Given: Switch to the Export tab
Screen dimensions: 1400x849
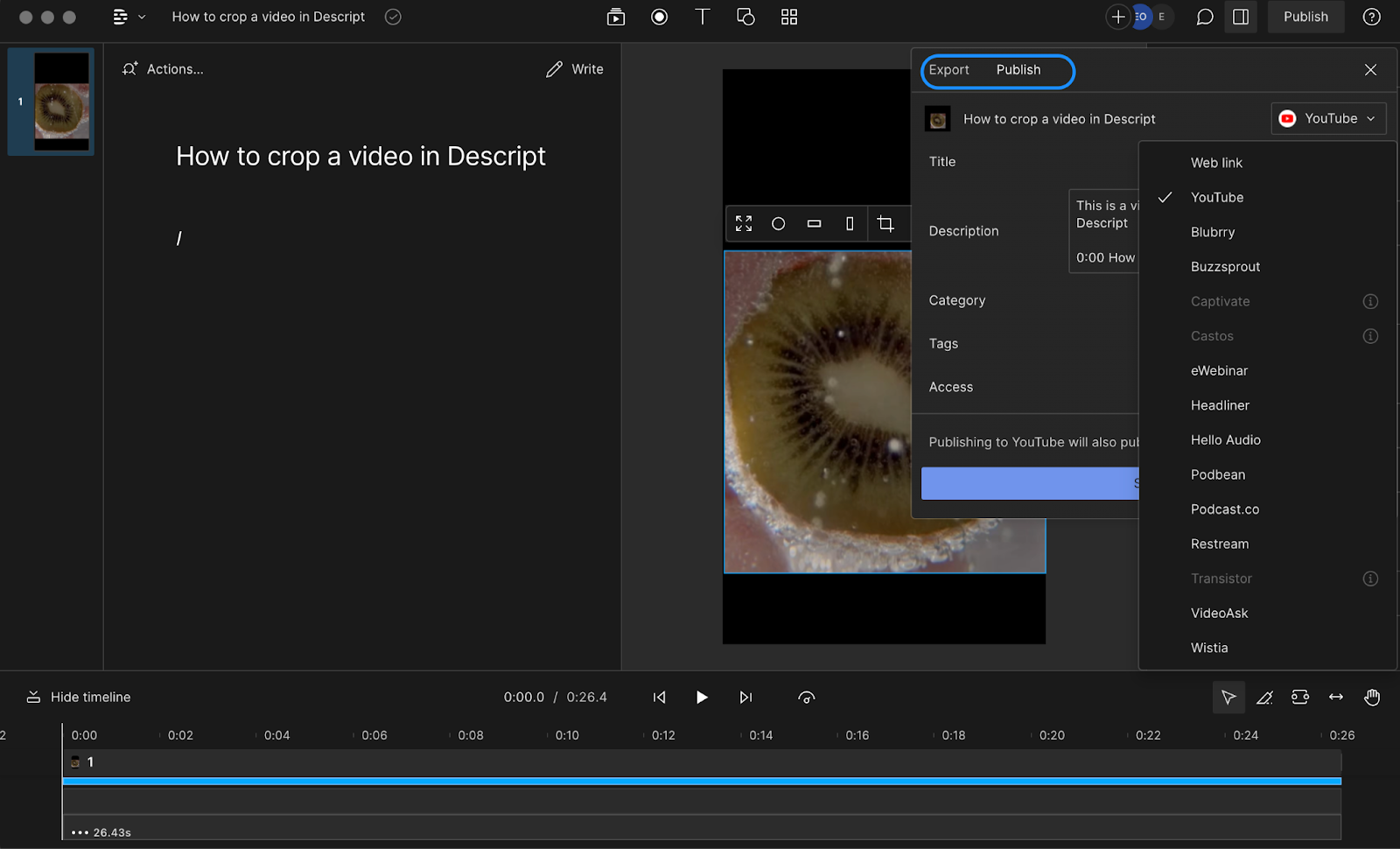Looking at the screenshot, I should 948,70.
